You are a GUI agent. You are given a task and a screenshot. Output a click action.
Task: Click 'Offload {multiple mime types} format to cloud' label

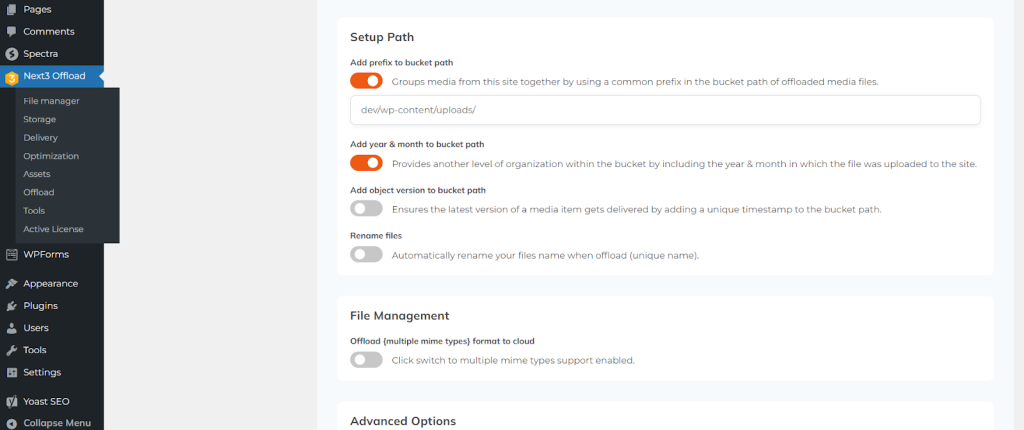pos(443,341)
